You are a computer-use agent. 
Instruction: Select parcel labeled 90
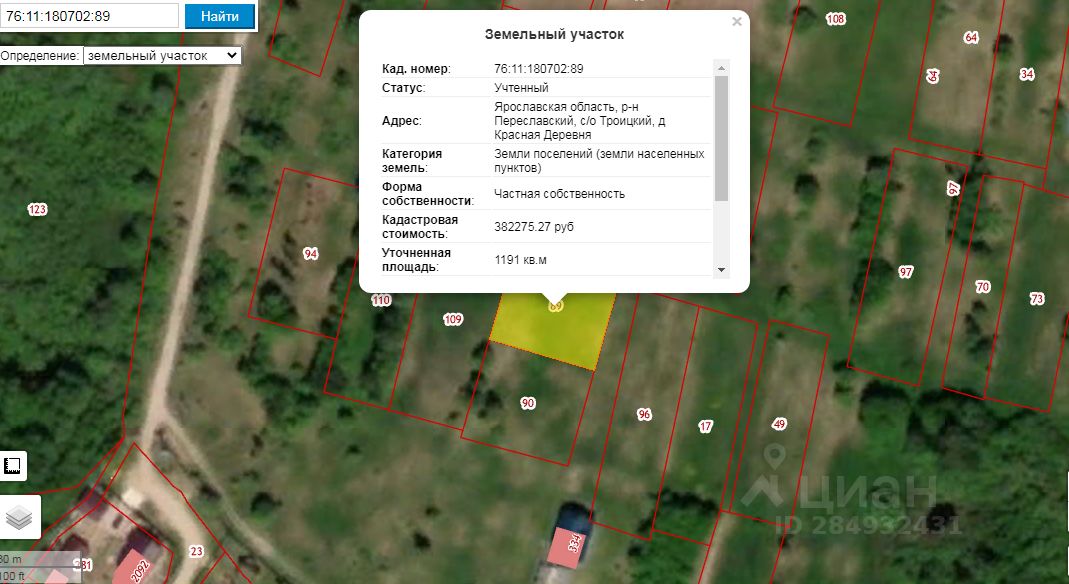point(528,403)
